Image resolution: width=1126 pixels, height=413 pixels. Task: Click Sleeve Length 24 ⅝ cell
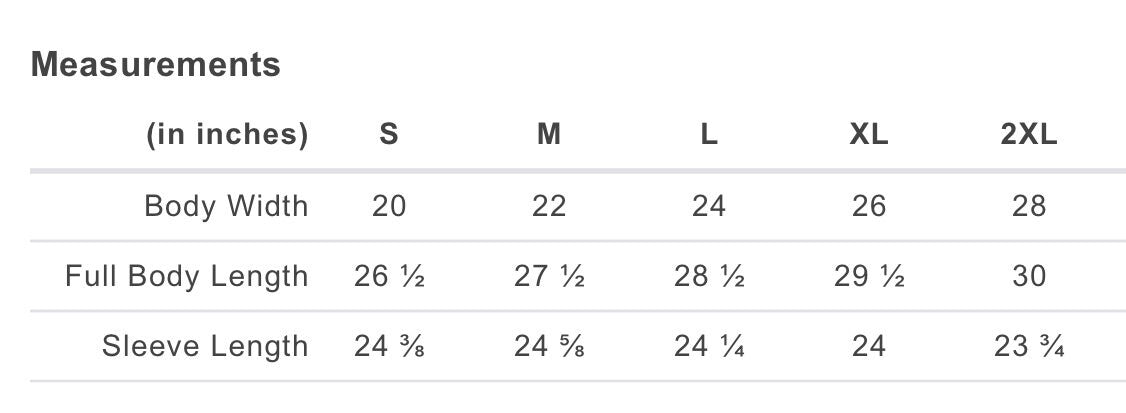pyautogui.click(x=549, y=346)
